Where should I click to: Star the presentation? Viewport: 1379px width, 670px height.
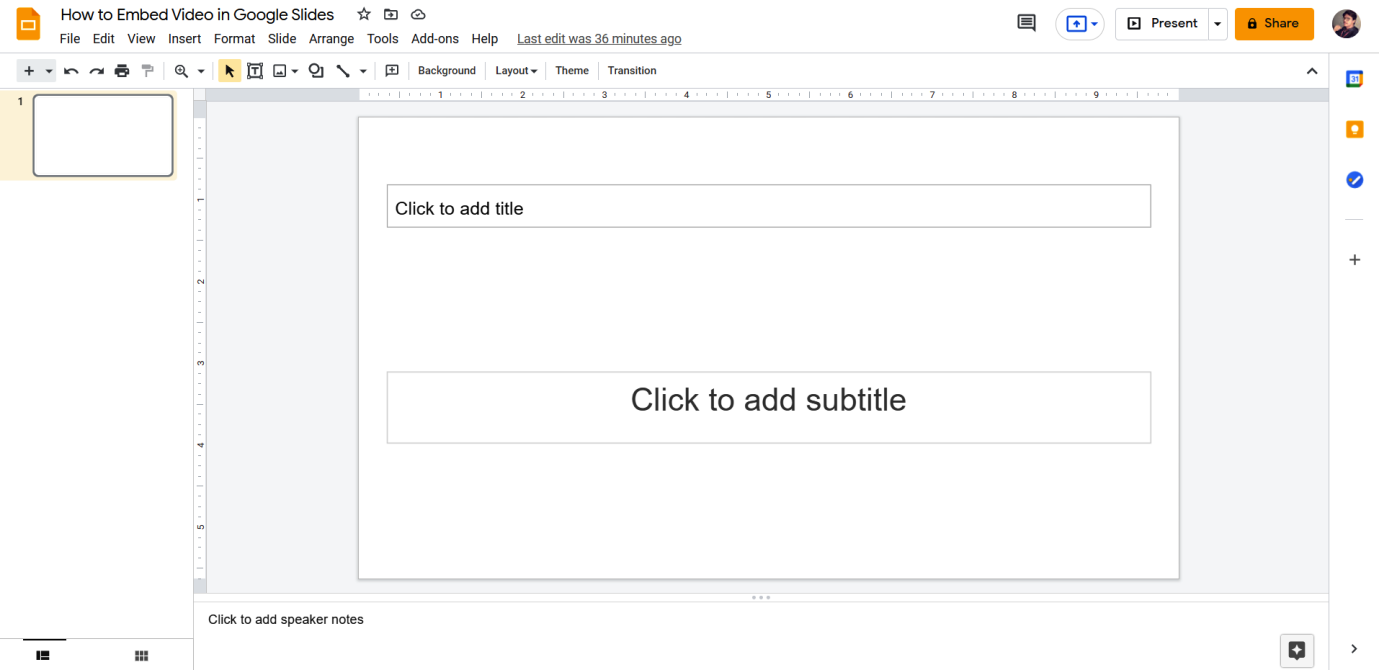click(x=364, y=15)
